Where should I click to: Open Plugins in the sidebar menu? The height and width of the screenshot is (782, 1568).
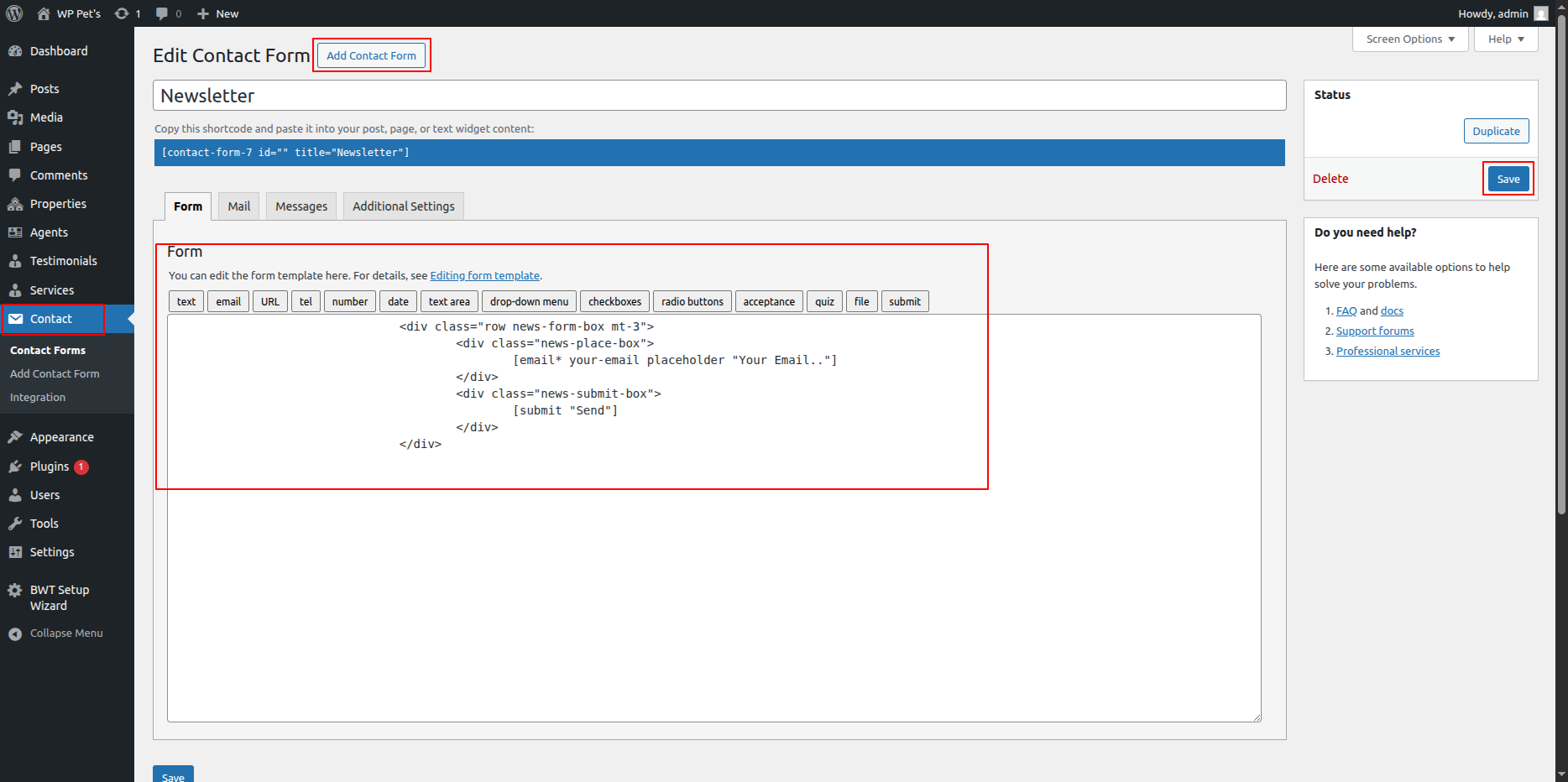coord(49,467)
